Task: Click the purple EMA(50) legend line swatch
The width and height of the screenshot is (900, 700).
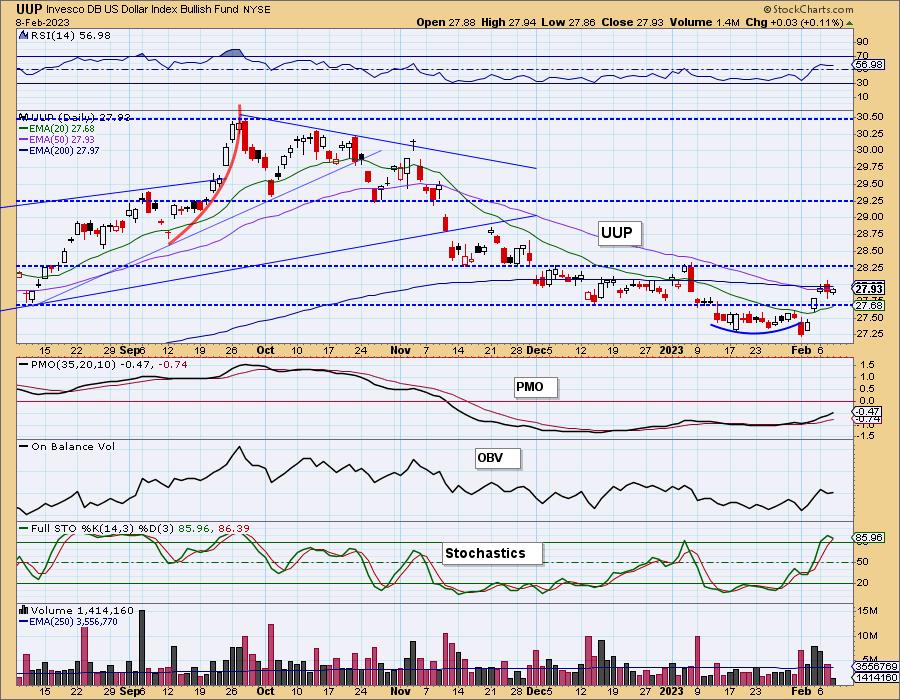Action: point(24,140)
